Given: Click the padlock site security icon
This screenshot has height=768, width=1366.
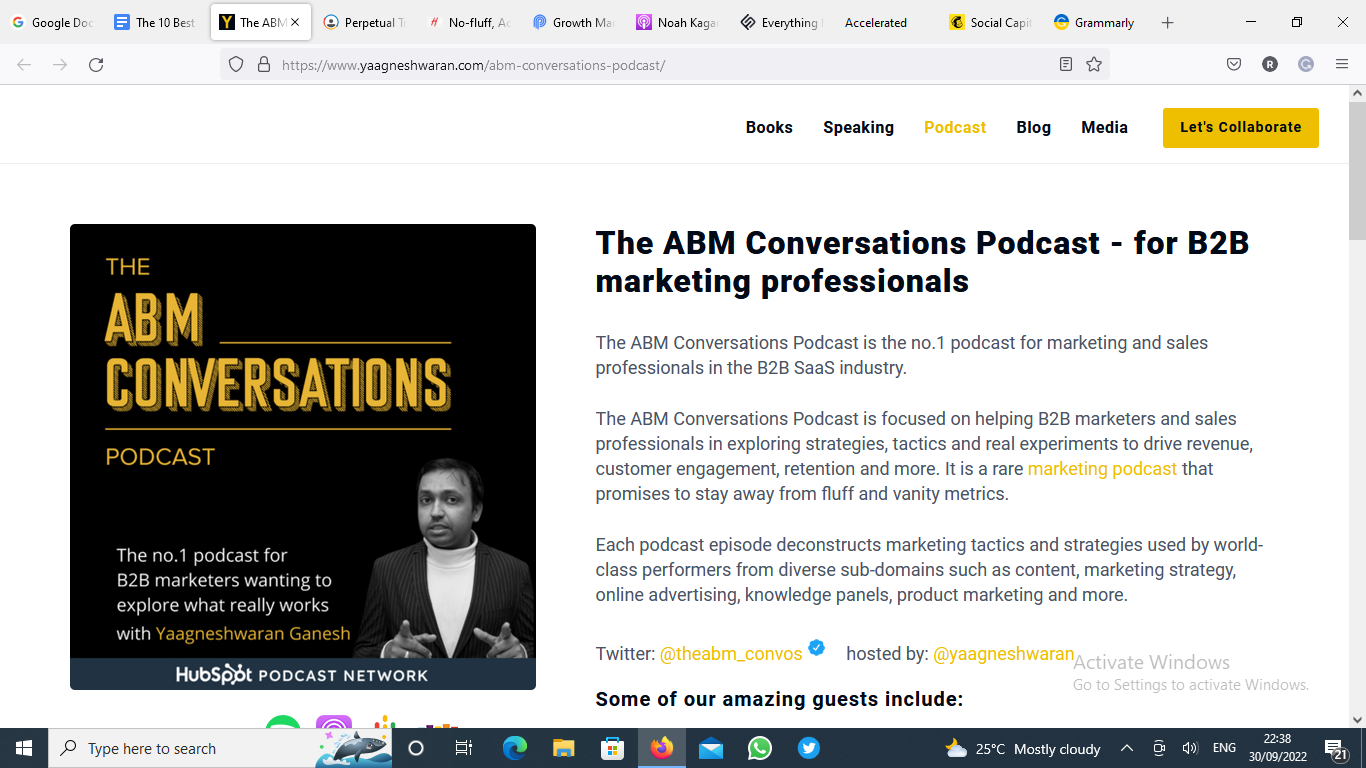Looking at the screenshot, I should tap(264, 65).
